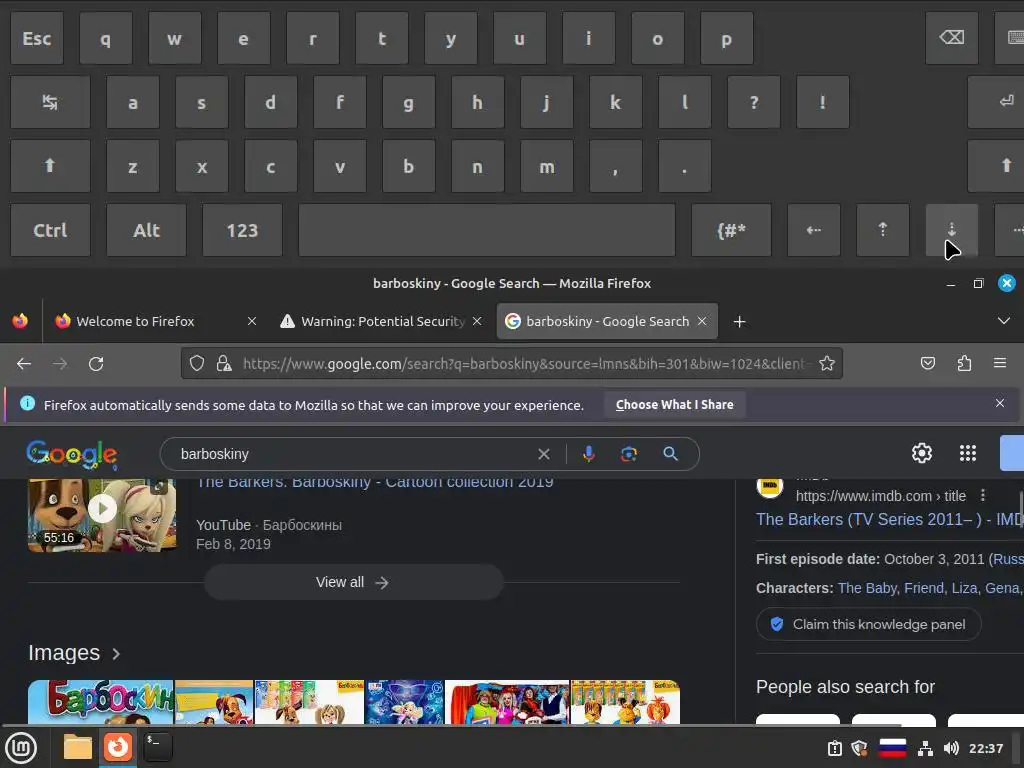This screenshot has width=1024, height=768.
Task: Tap the period key on the keyboard
Action: coord(684,166)
